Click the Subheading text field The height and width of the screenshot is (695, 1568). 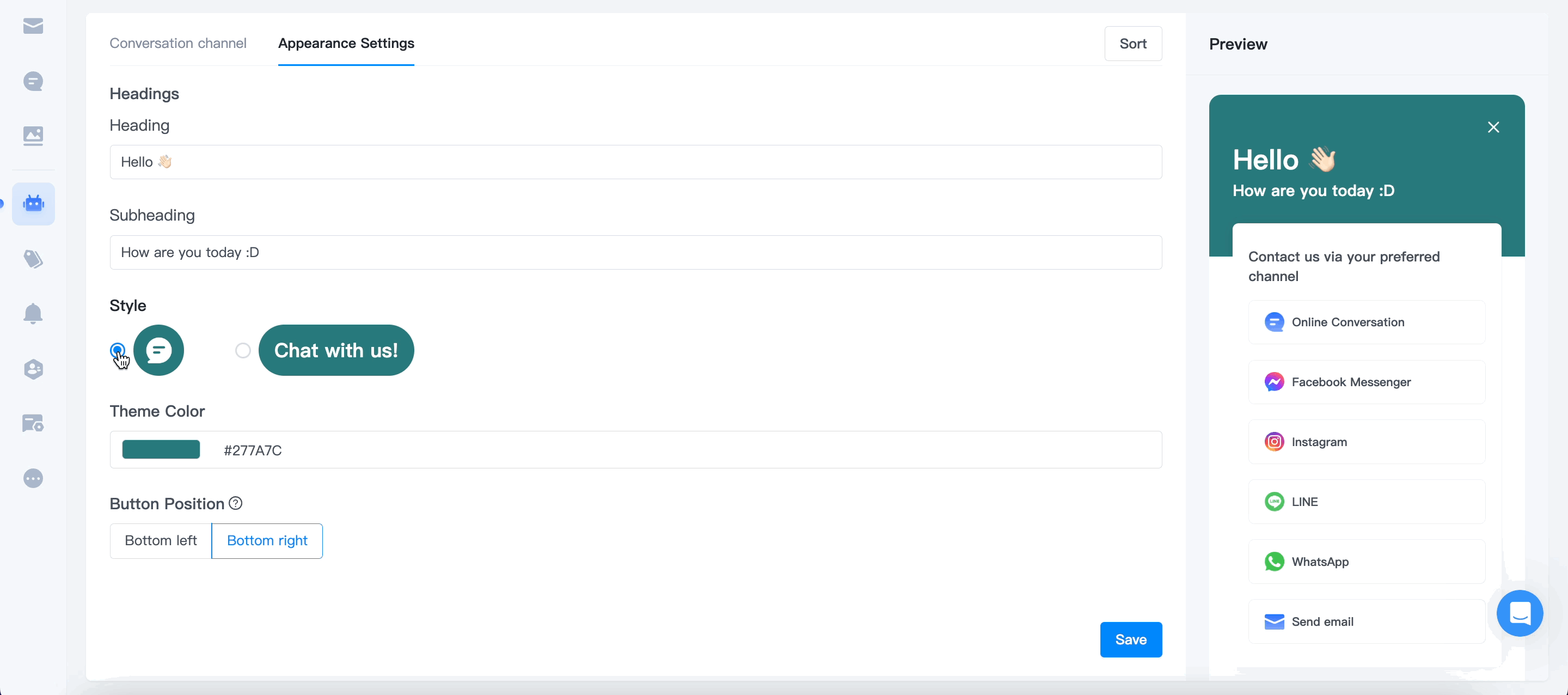635,252
